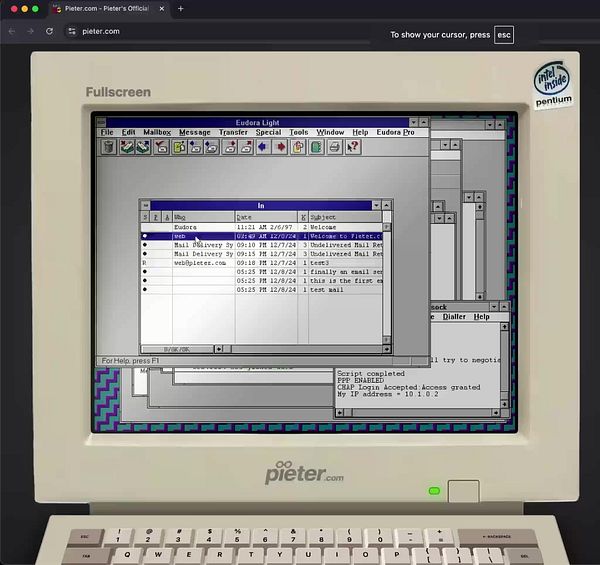600x565 pixels.
Task: Click down arrow of the Winsock log scrollbar
Action: click(504, 404)
